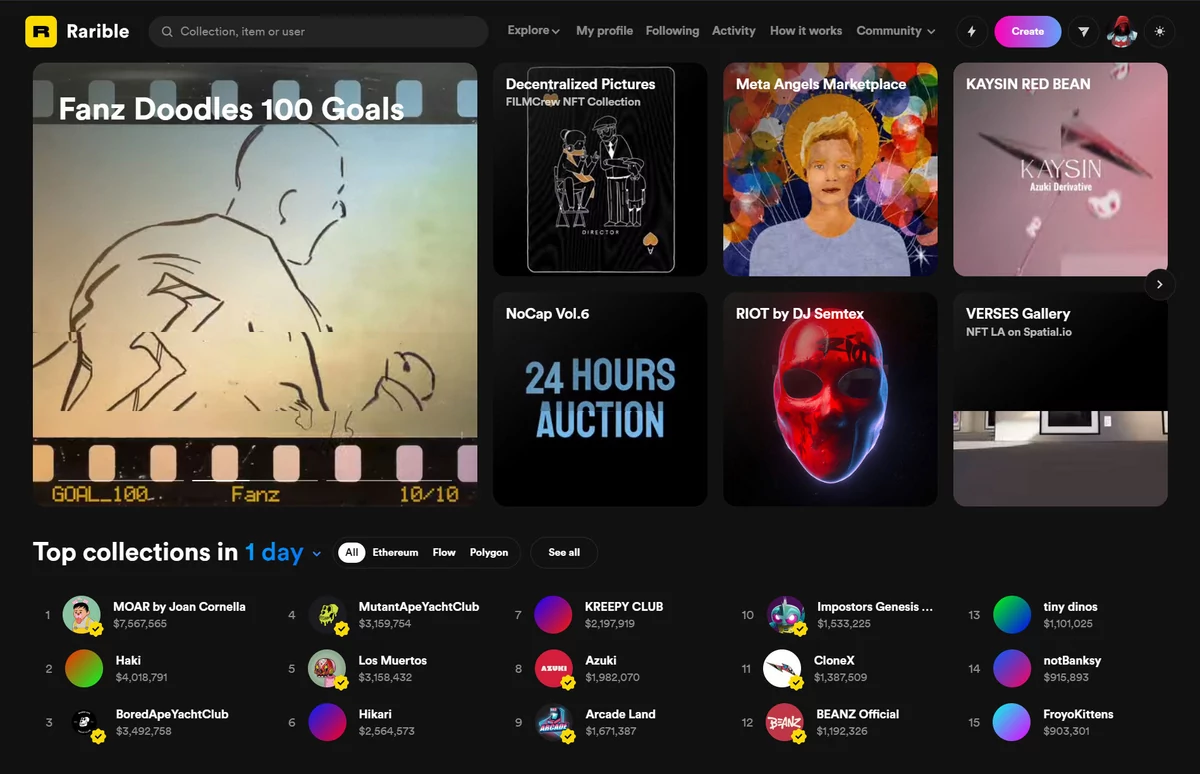Screen dimensions: 1200x774
Task: Open FroyoKittens collection avatar
Action: [x=1012, y=722]
